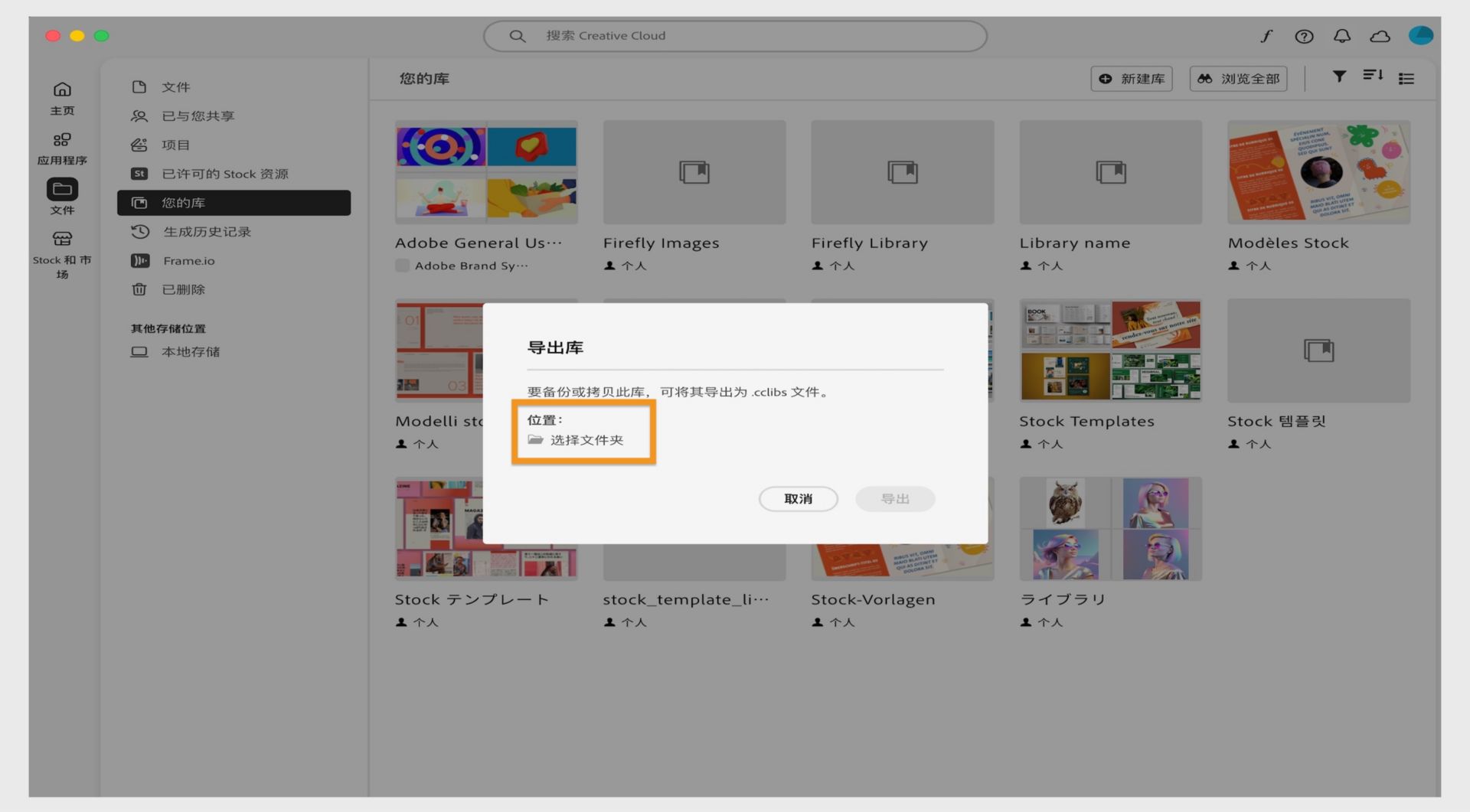Click the filter funnel icon
The width and height of the screenshot is (1470, 812).
(1339, 77)
